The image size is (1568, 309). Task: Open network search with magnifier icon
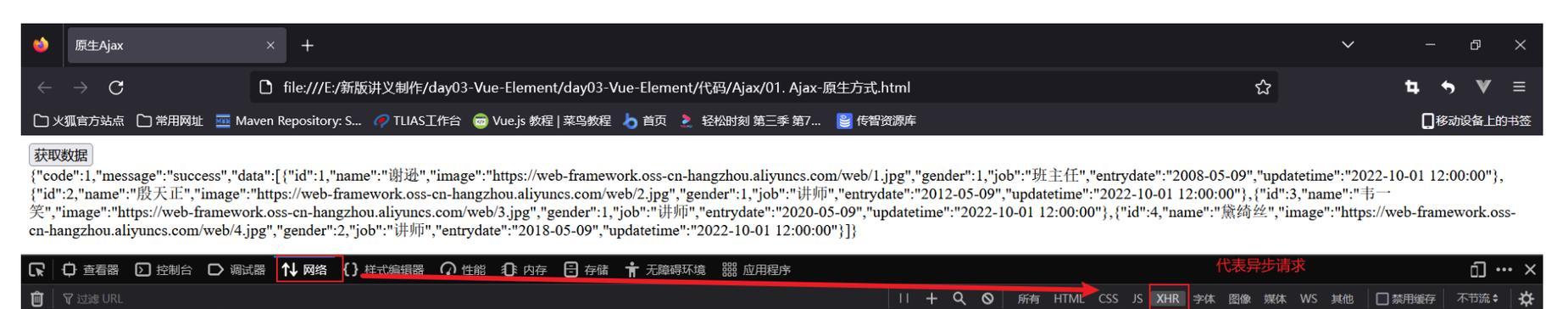click(959, 298)
